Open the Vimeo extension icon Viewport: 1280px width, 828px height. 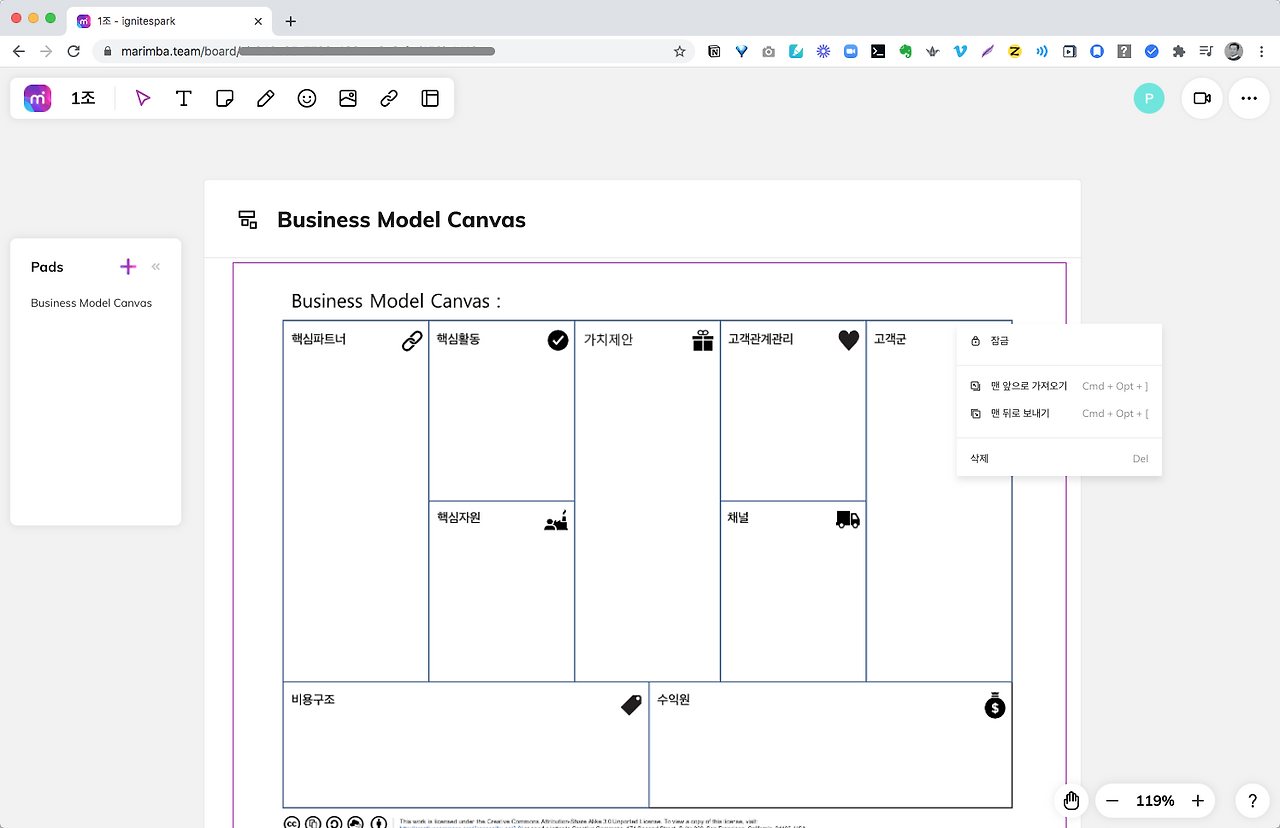(960, 51)
